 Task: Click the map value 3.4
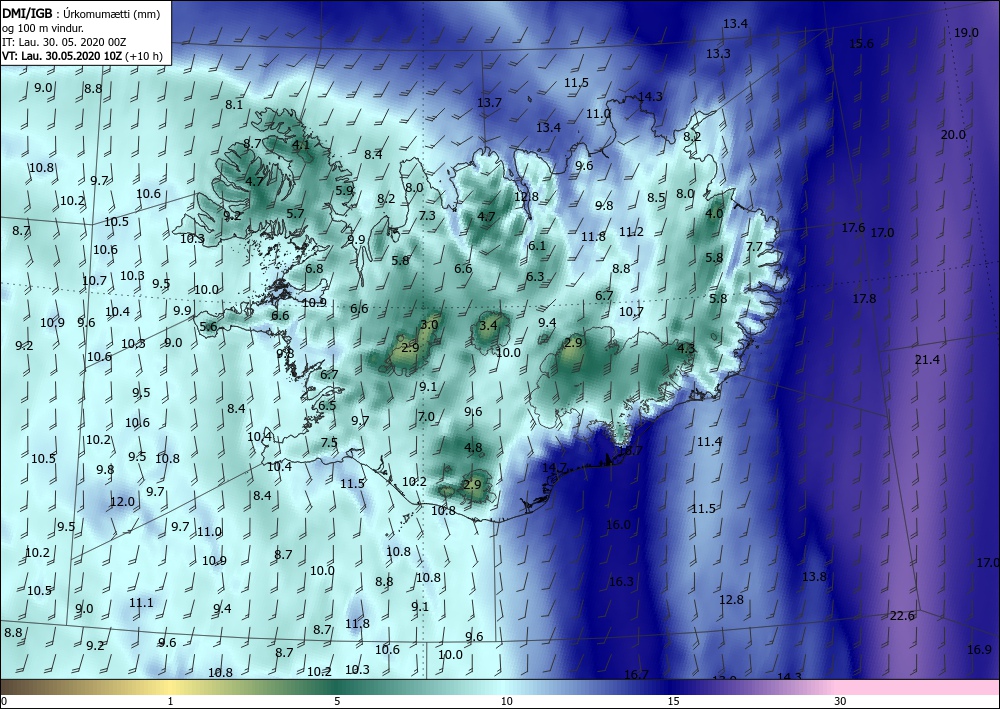tap(488, 326)
